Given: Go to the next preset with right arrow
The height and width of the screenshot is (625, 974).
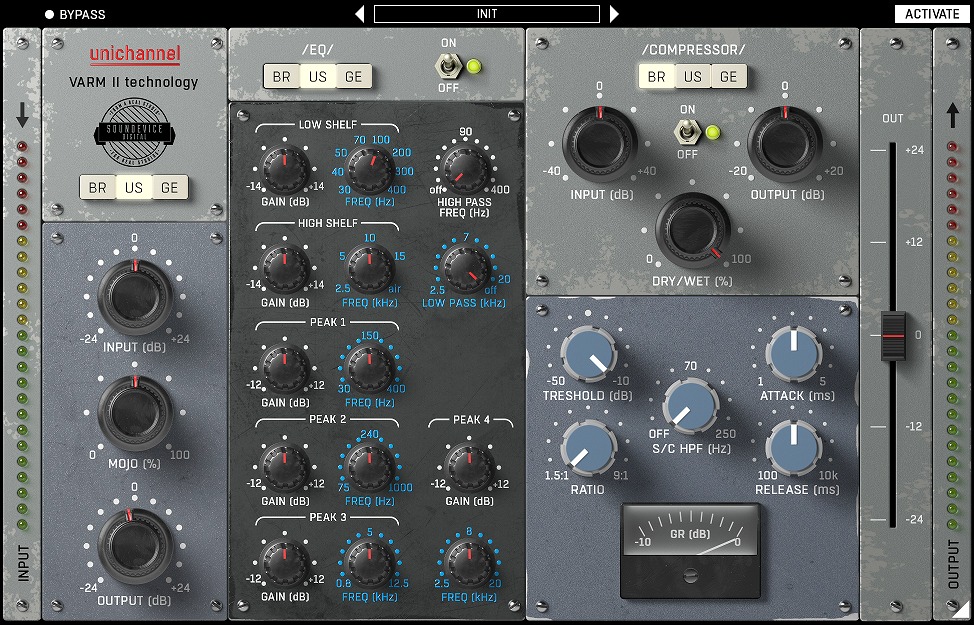Looking at the screenshot, I should (614, 14).
